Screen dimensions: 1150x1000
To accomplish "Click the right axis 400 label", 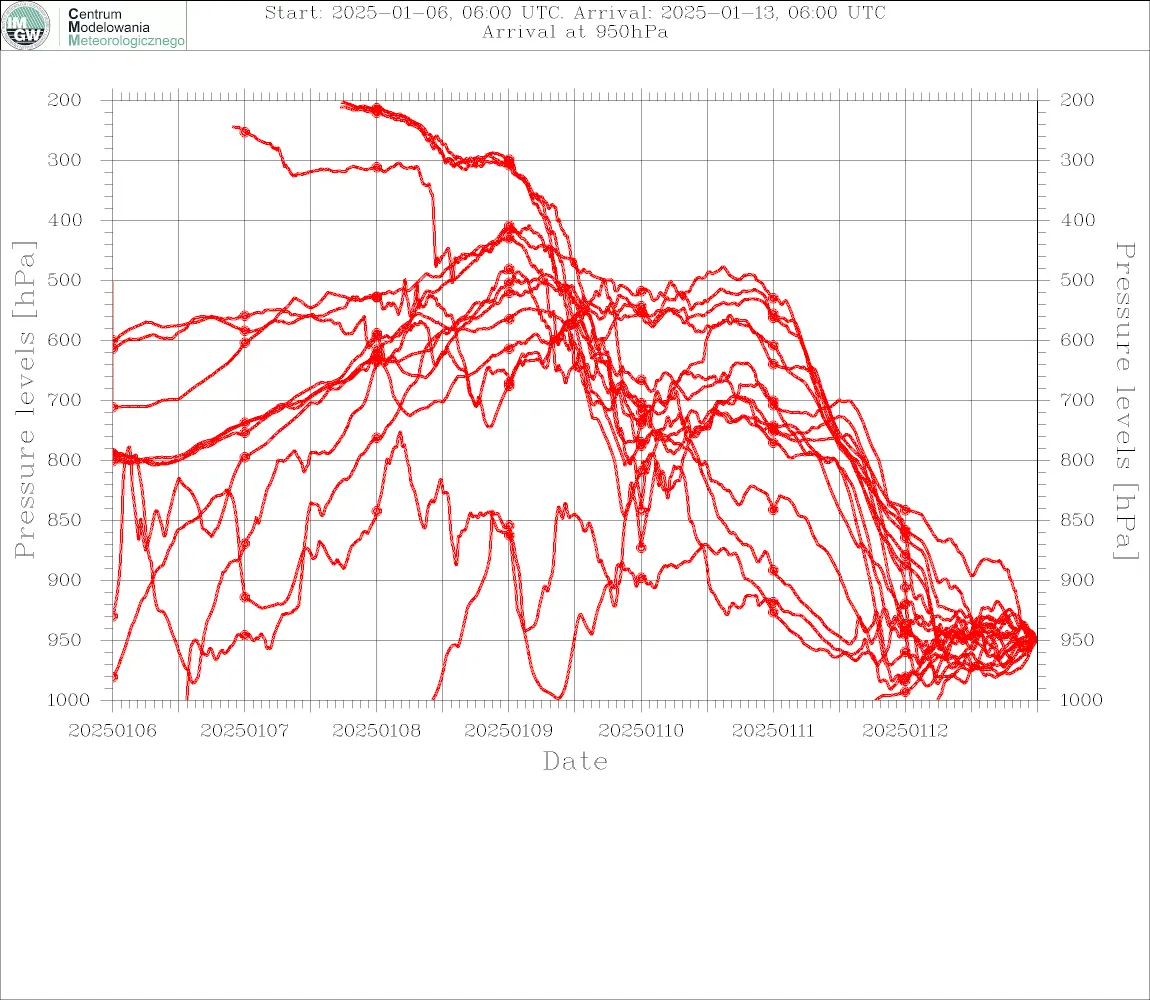I will coord(1077,220).
